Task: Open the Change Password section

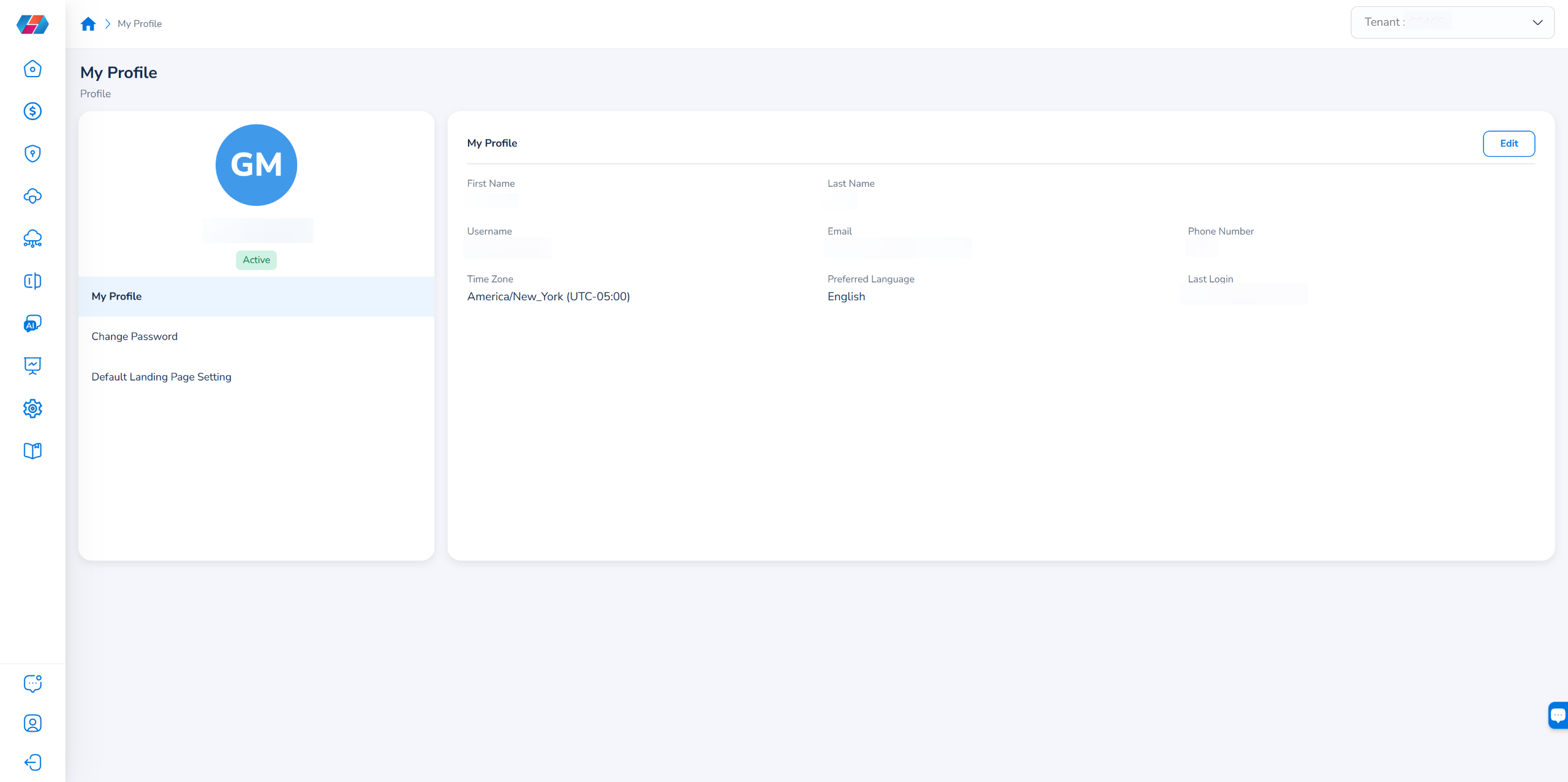Action: tap(134, 336)
